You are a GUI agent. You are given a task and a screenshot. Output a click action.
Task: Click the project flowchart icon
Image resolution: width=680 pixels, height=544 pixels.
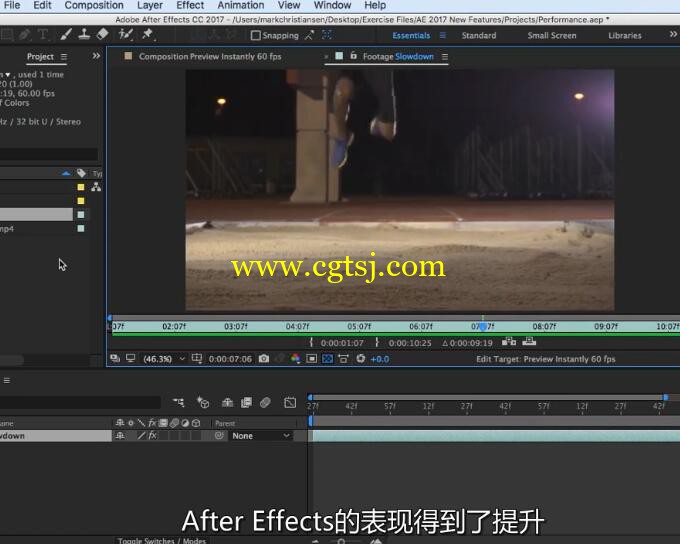pos(96,187)
